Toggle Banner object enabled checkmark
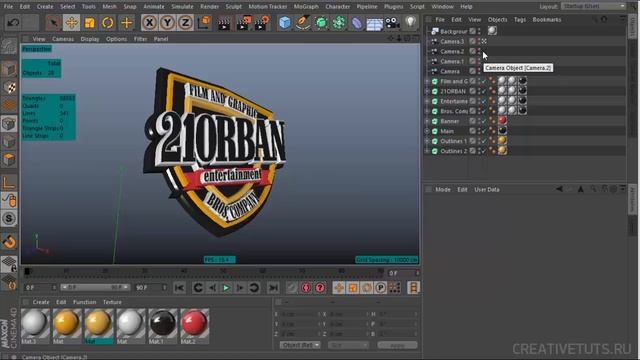640x360 pixels. [x=484, y=121]
